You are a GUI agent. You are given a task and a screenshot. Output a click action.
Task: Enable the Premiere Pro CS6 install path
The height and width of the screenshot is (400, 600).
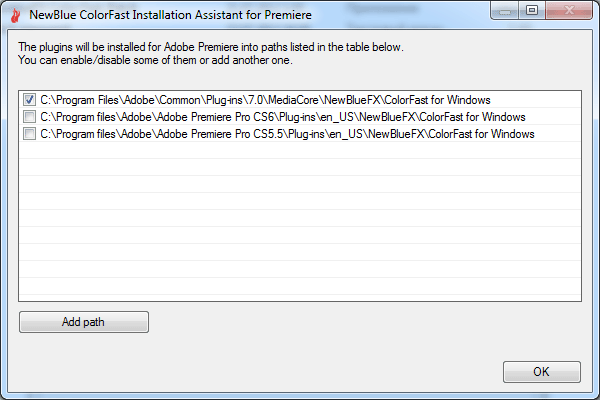point(29,116)
